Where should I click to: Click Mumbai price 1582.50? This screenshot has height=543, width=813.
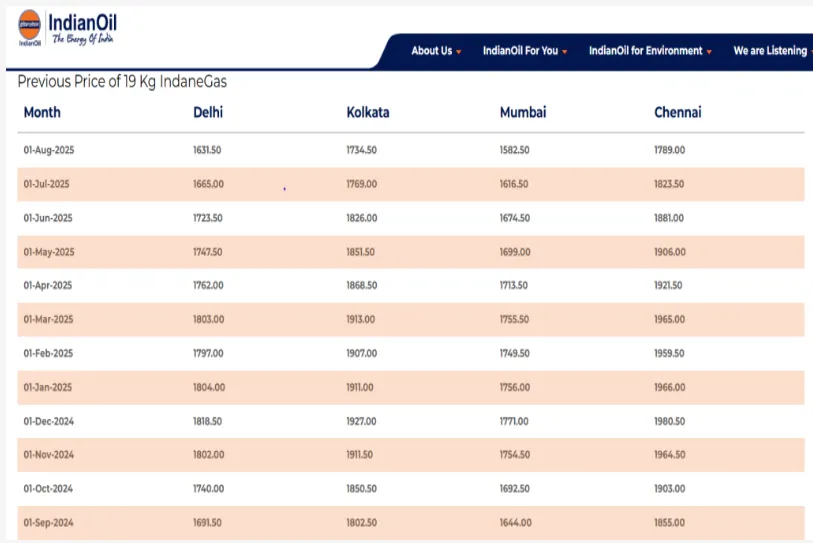[x=514, y=150]
